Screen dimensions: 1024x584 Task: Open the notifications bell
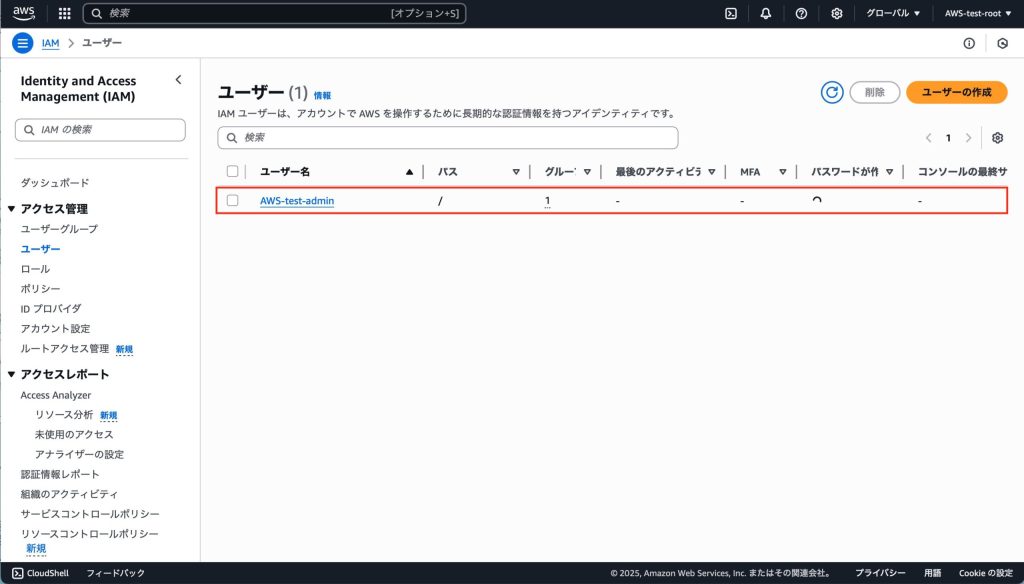[766, 13]
